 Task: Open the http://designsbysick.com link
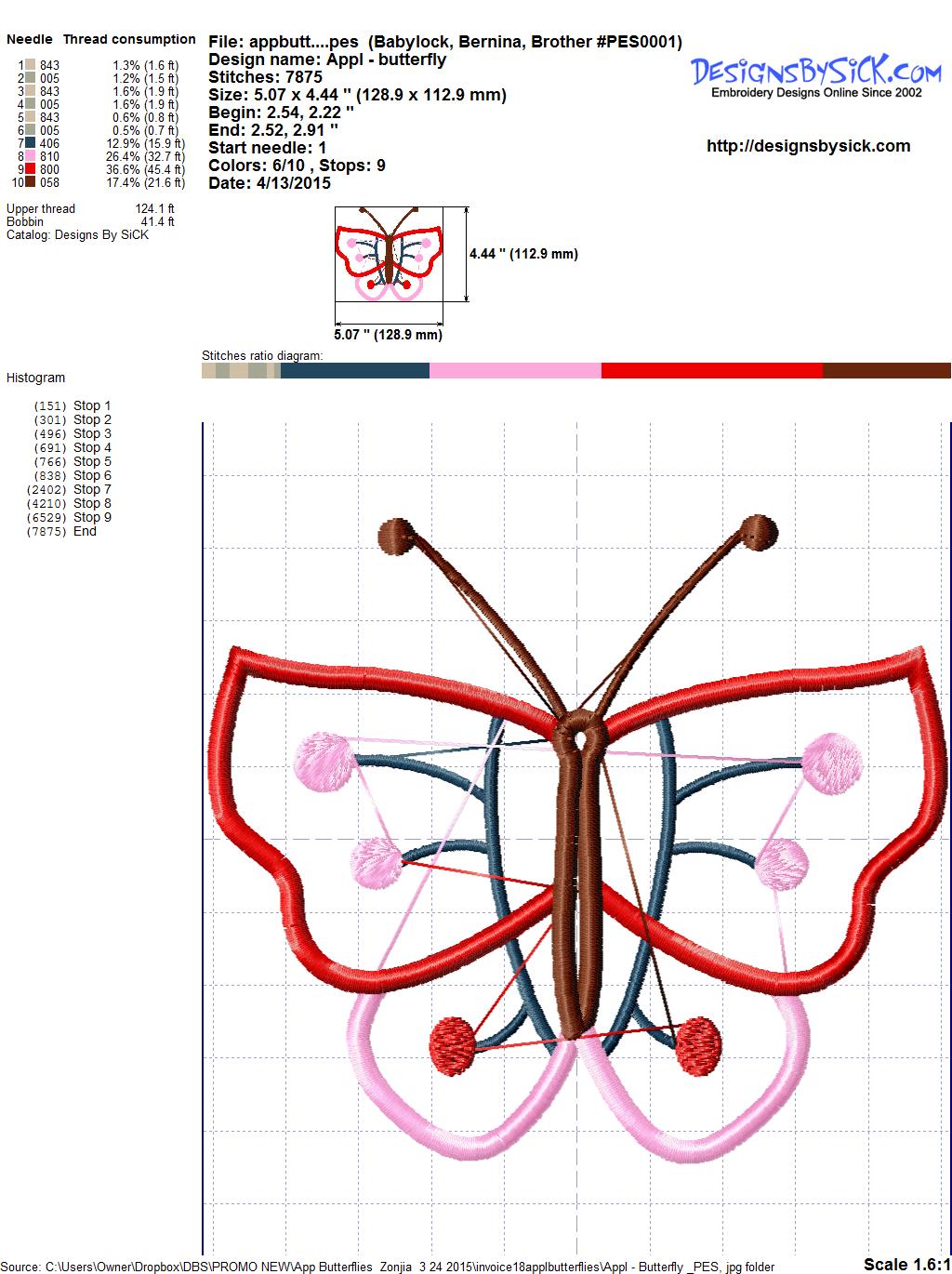808,146
